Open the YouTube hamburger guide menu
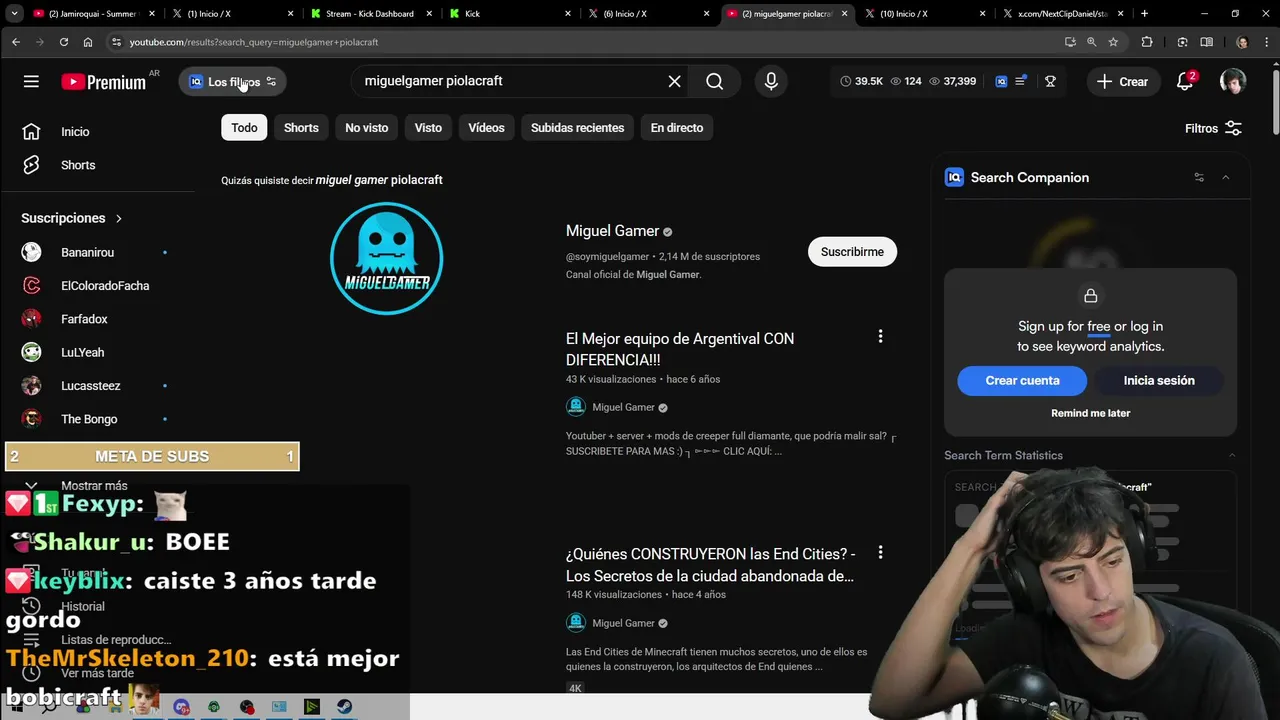Screen dimensions: 1280x720 click(31, 82)
